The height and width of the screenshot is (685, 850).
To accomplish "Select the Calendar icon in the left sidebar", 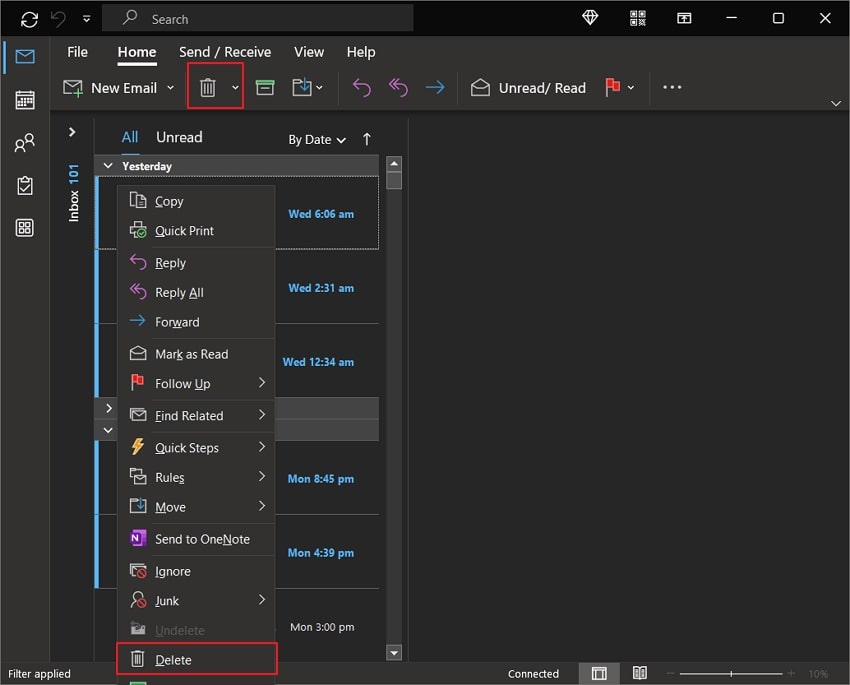I will 25,100.
